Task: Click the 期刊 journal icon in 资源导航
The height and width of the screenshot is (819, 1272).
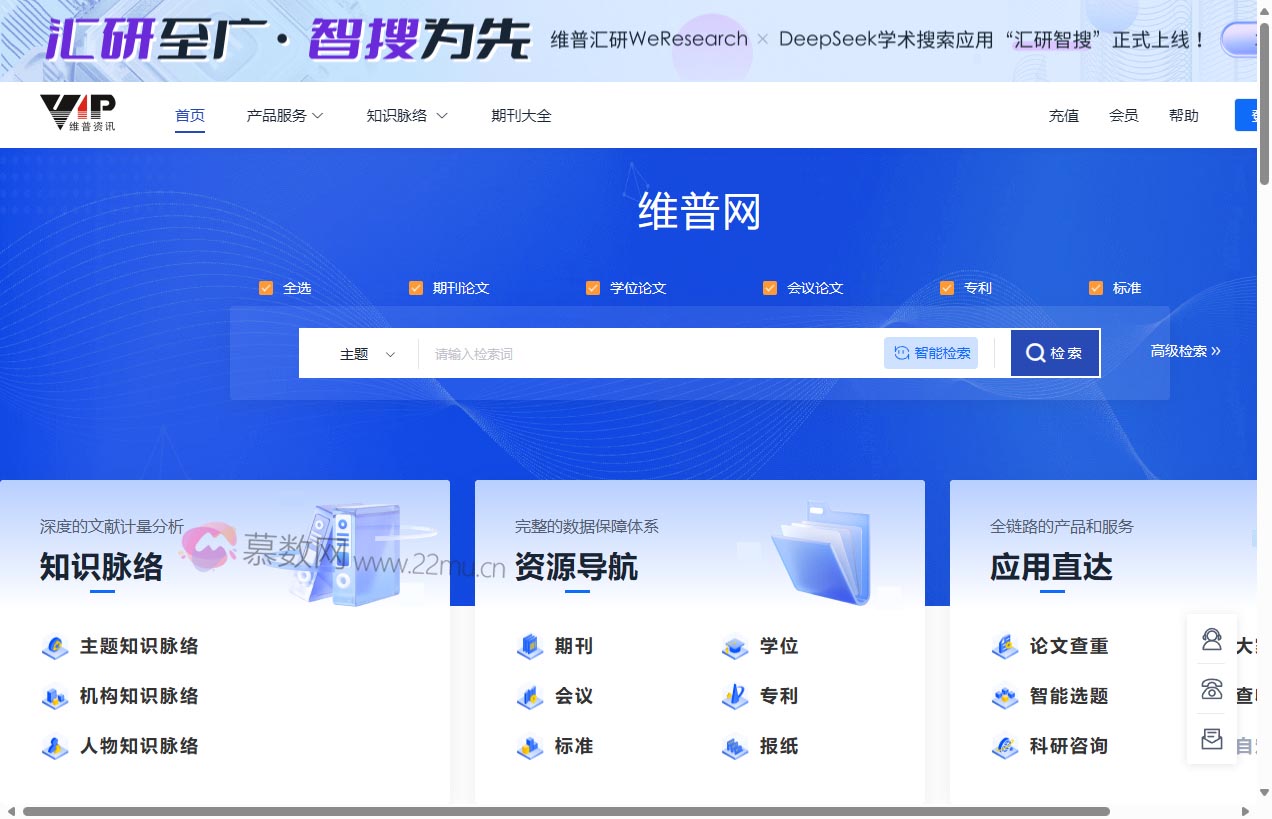Action: pyautogui.click(x=529, y=646)
